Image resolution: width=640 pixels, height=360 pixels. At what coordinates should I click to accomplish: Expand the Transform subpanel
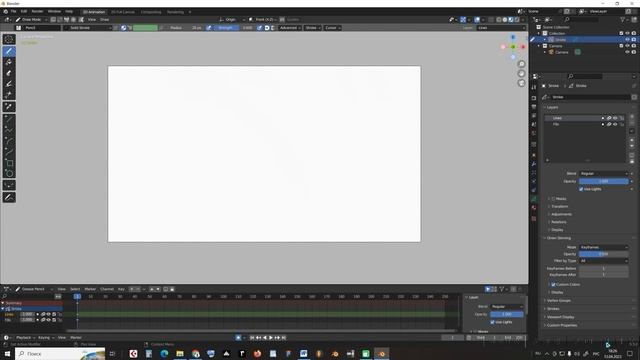pyautogui.click(x=559, y=207)
